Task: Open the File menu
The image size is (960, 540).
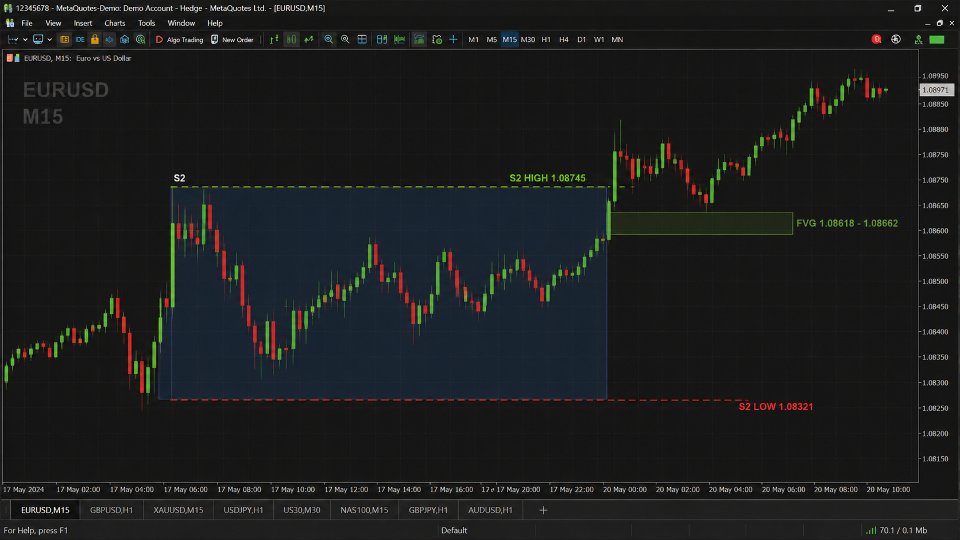Action: tap(27, 23)
